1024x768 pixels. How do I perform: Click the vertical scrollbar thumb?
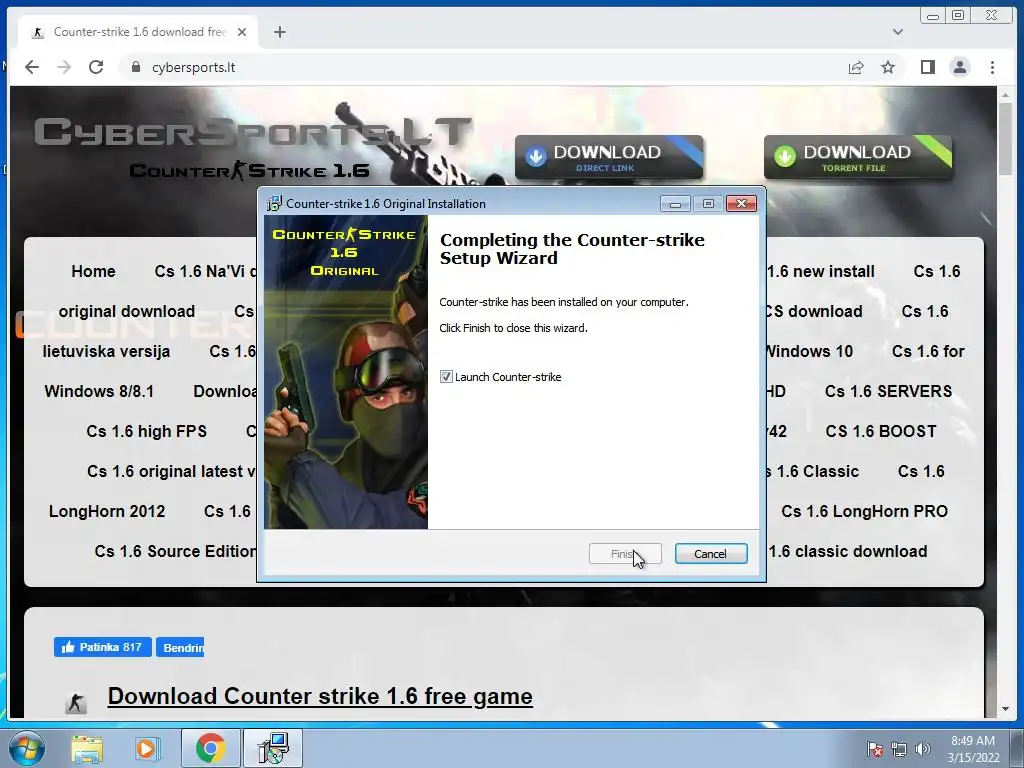pos(1005,138)
